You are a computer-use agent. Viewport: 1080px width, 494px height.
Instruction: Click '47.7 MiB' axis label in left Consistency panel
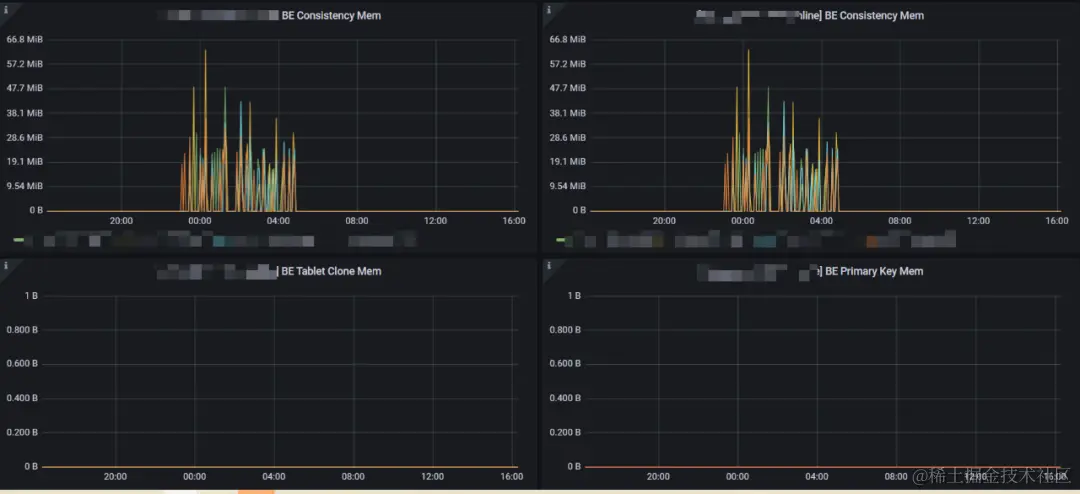pos(25,88)
